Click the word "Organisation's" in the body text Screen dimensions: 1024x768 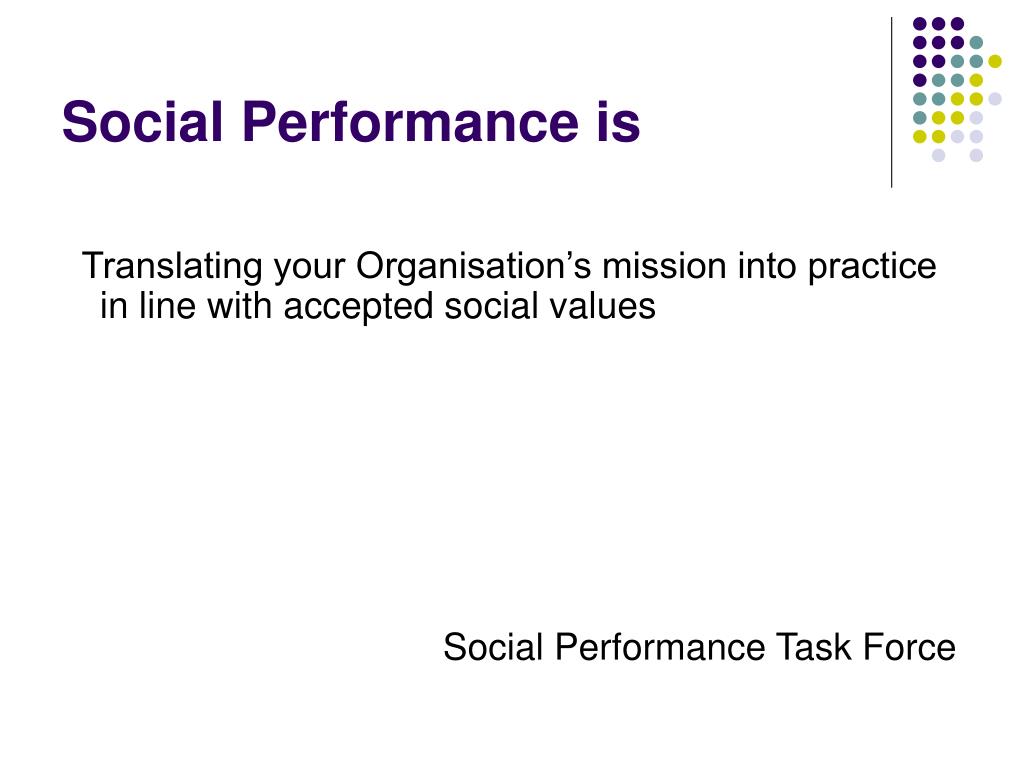click(x=473, y=266)
